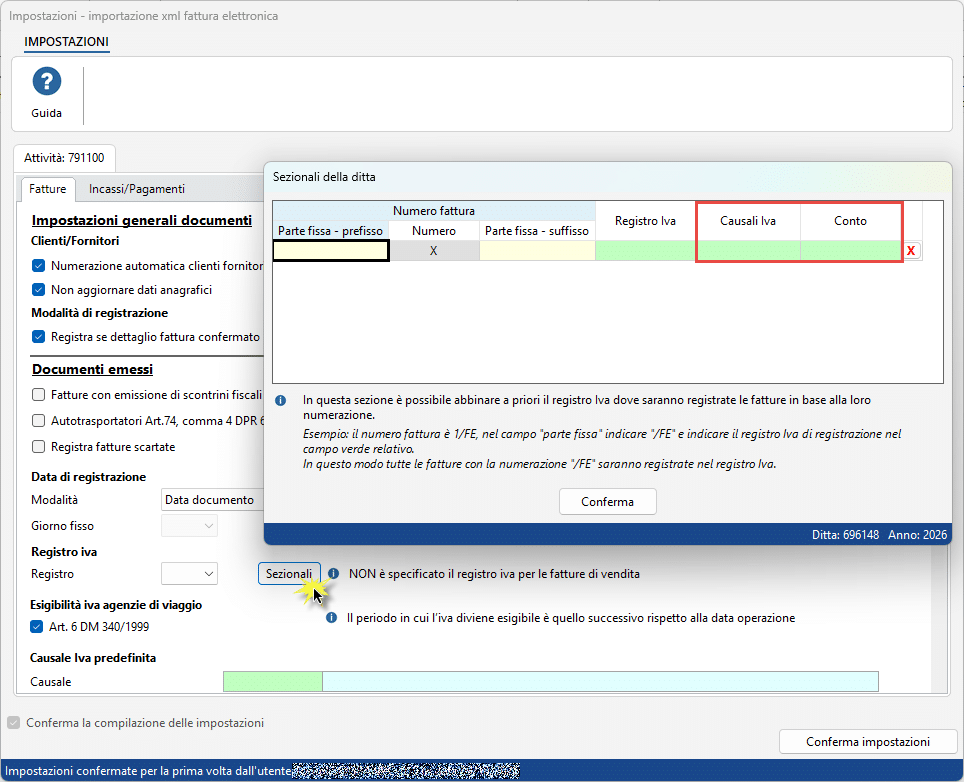Click the Anno: 2026 status text
This screenshot has height=782, width=964.
point(917,535)
